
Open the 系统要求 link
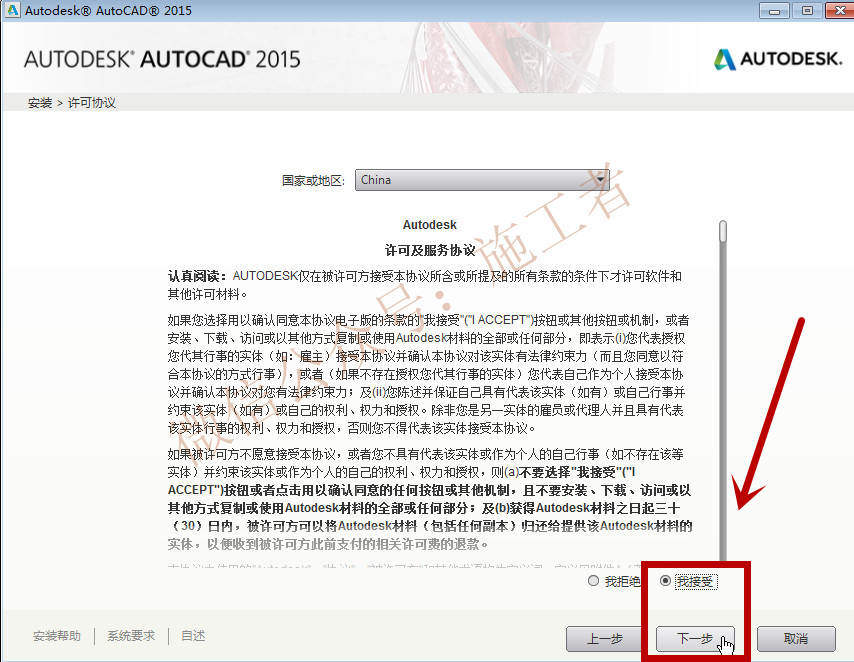[131, 636]
